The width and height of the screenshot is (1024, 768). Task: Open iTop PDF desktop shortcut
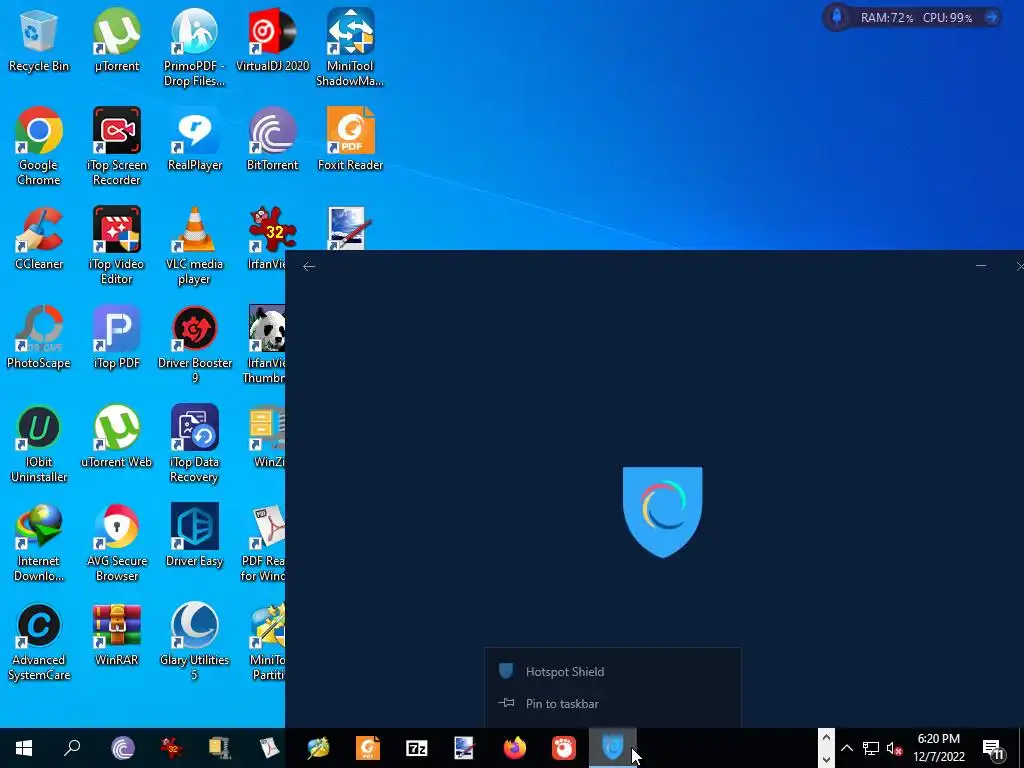(x=117, y=338)
